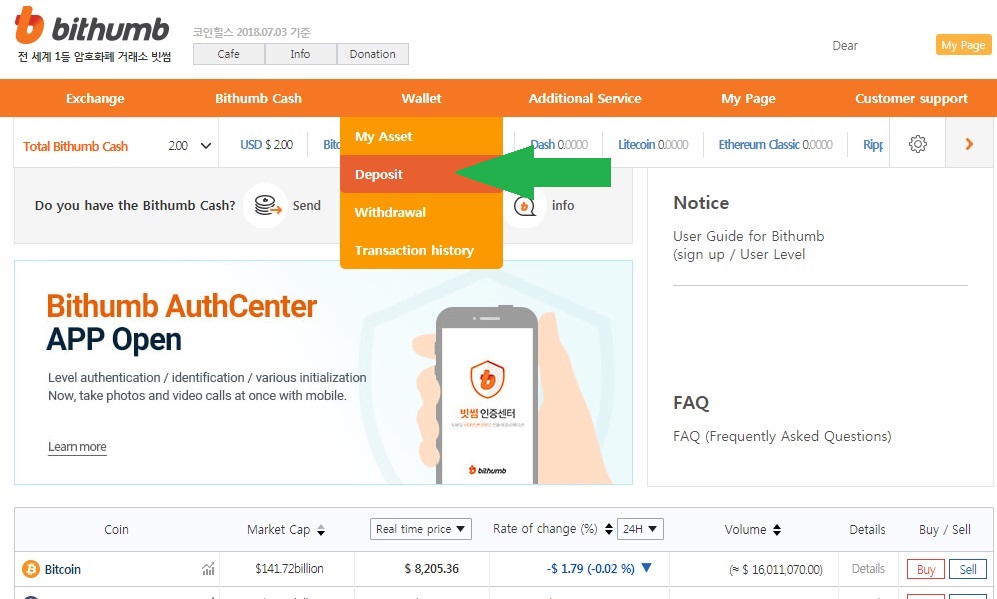Open the Exchange menu
997x599 pixels.
pos(95,99)
